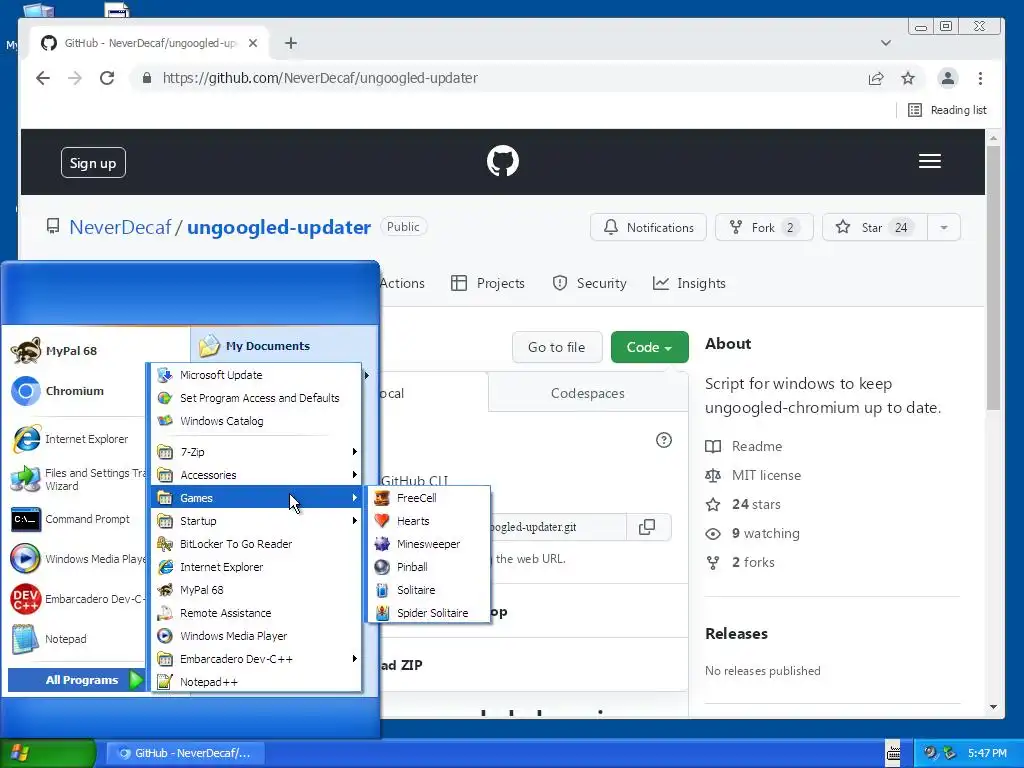The image size is (1024, 768).
Task: Expand the Accessories program folder
Action: coord(256,475)
